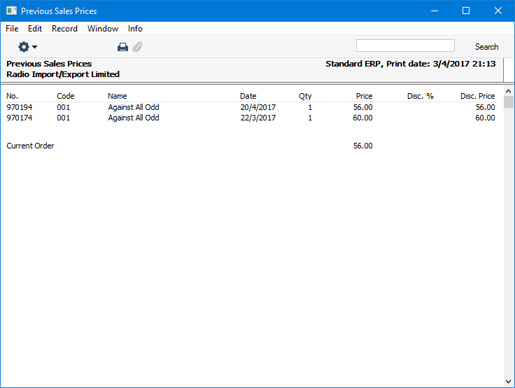Click the Disc. % column header

click(420, 96)
